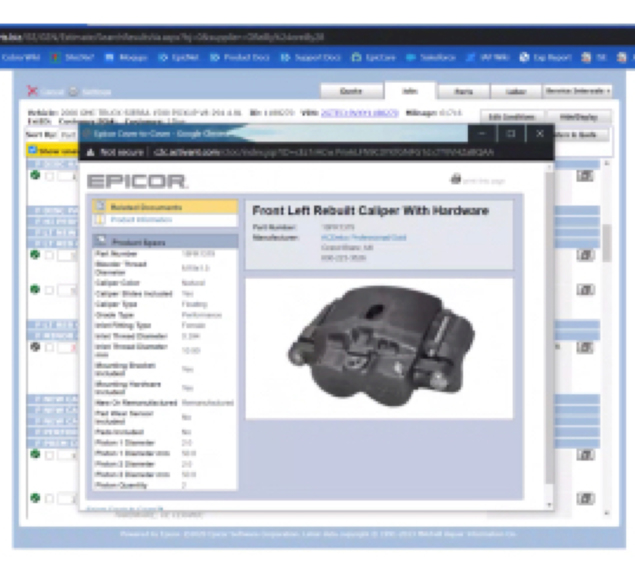Image resolution: width=635 pixels, height=568 pixels.
Task: Click the Product Specs header icon
Action: coord(100,241)
